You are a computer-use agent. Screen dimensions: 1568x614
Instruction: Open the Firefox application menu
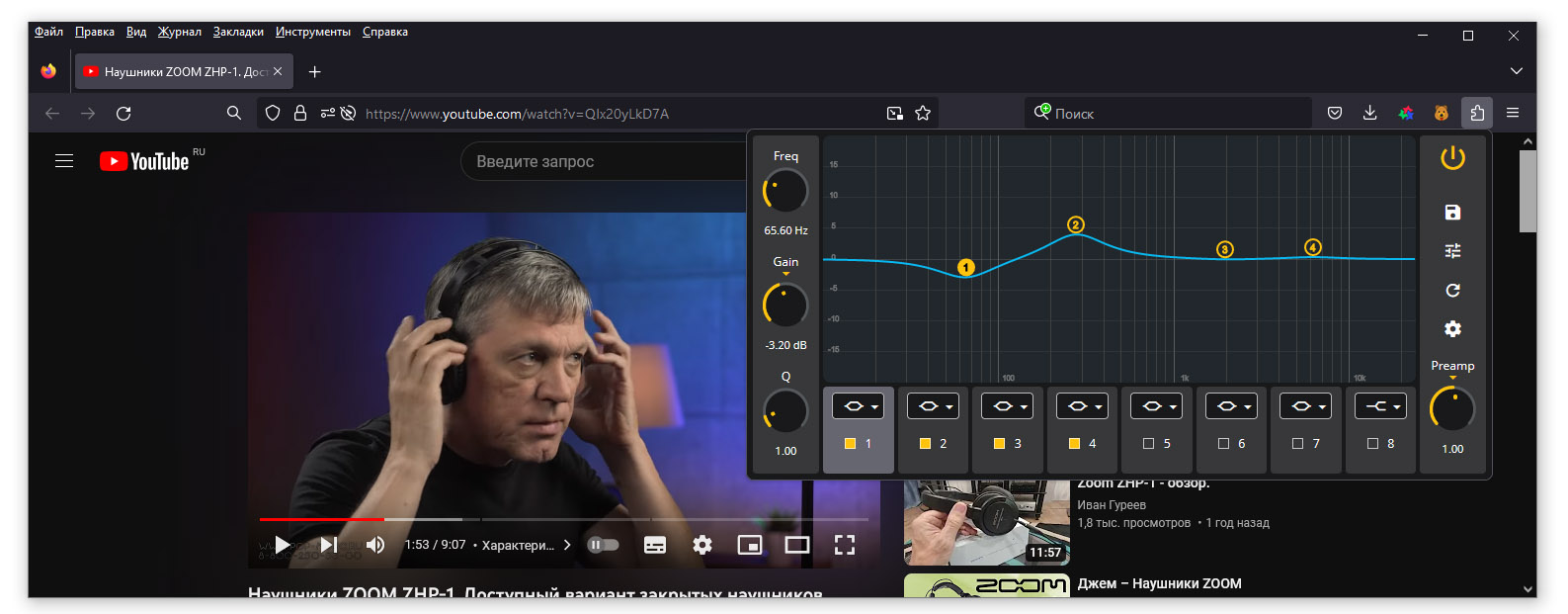tap(1513, 113)
